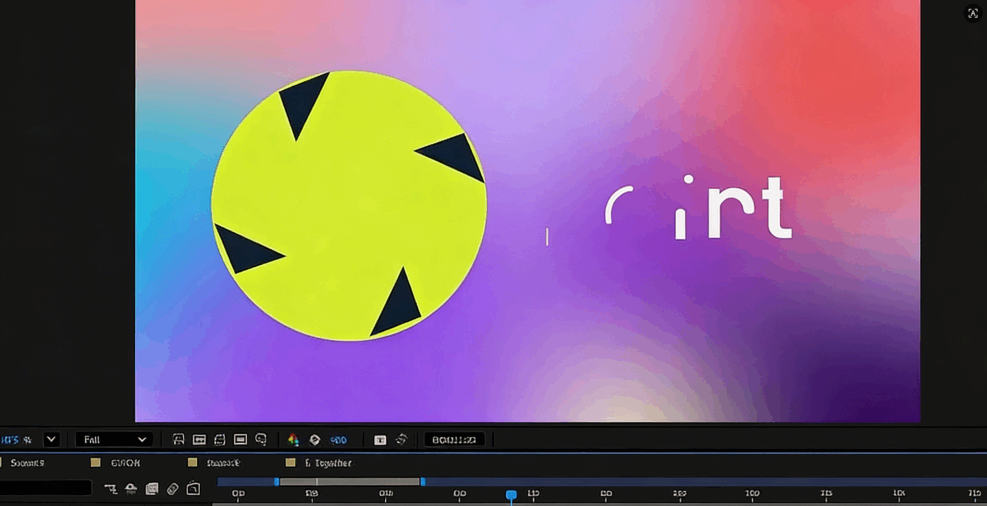This screenshot has width=987, height=506.
Task: Open the composition mini-flowchart icon
Action: (x=110, y=489)
